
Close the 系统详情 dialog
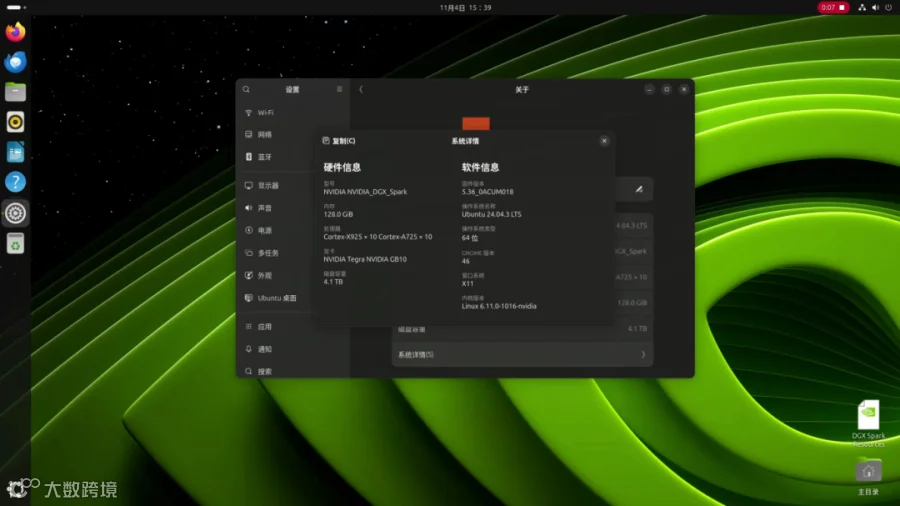(x=604, y=141)
